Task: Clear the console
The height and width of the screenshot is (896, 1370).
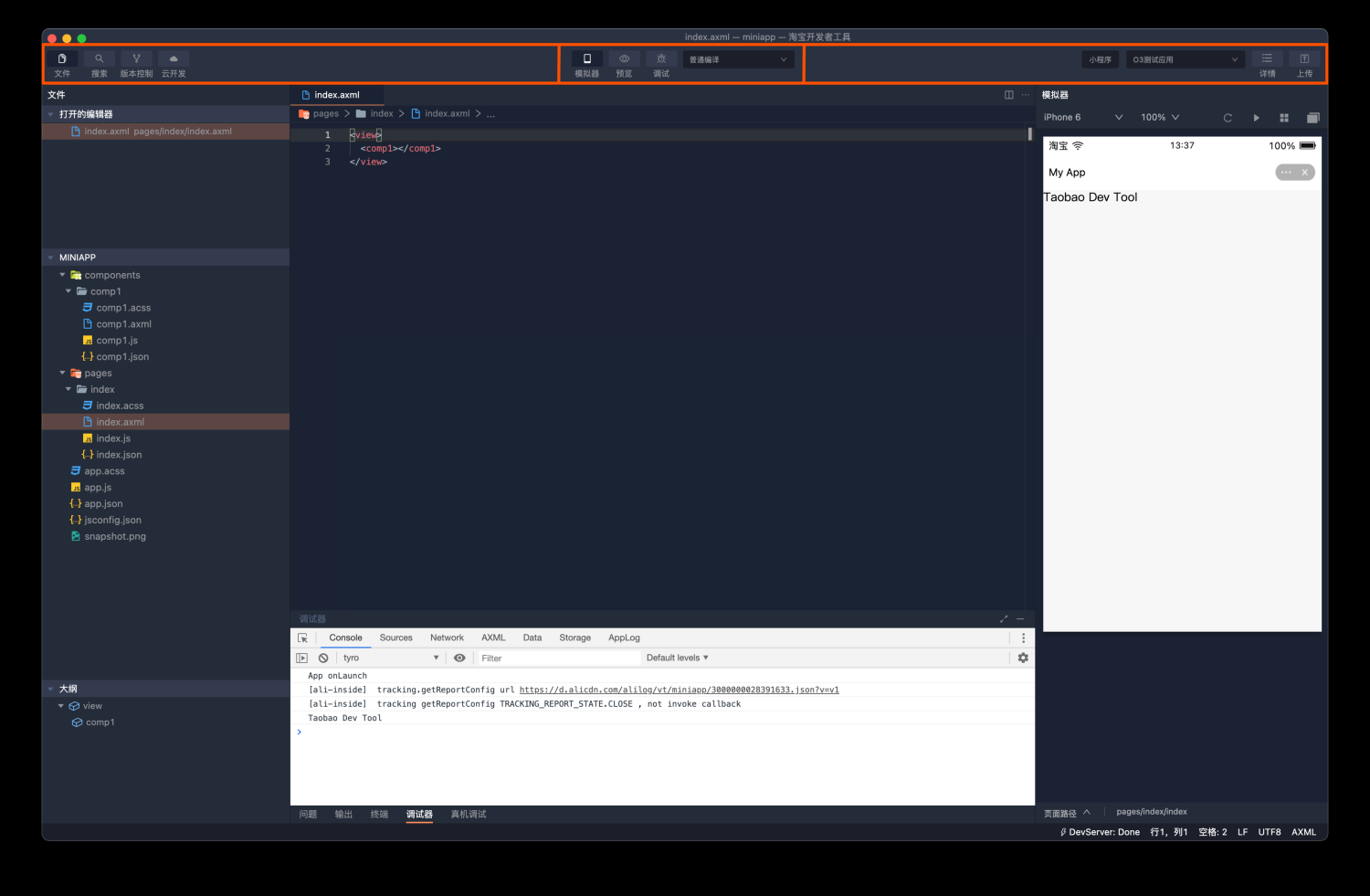Action: (x=323, y=658)
